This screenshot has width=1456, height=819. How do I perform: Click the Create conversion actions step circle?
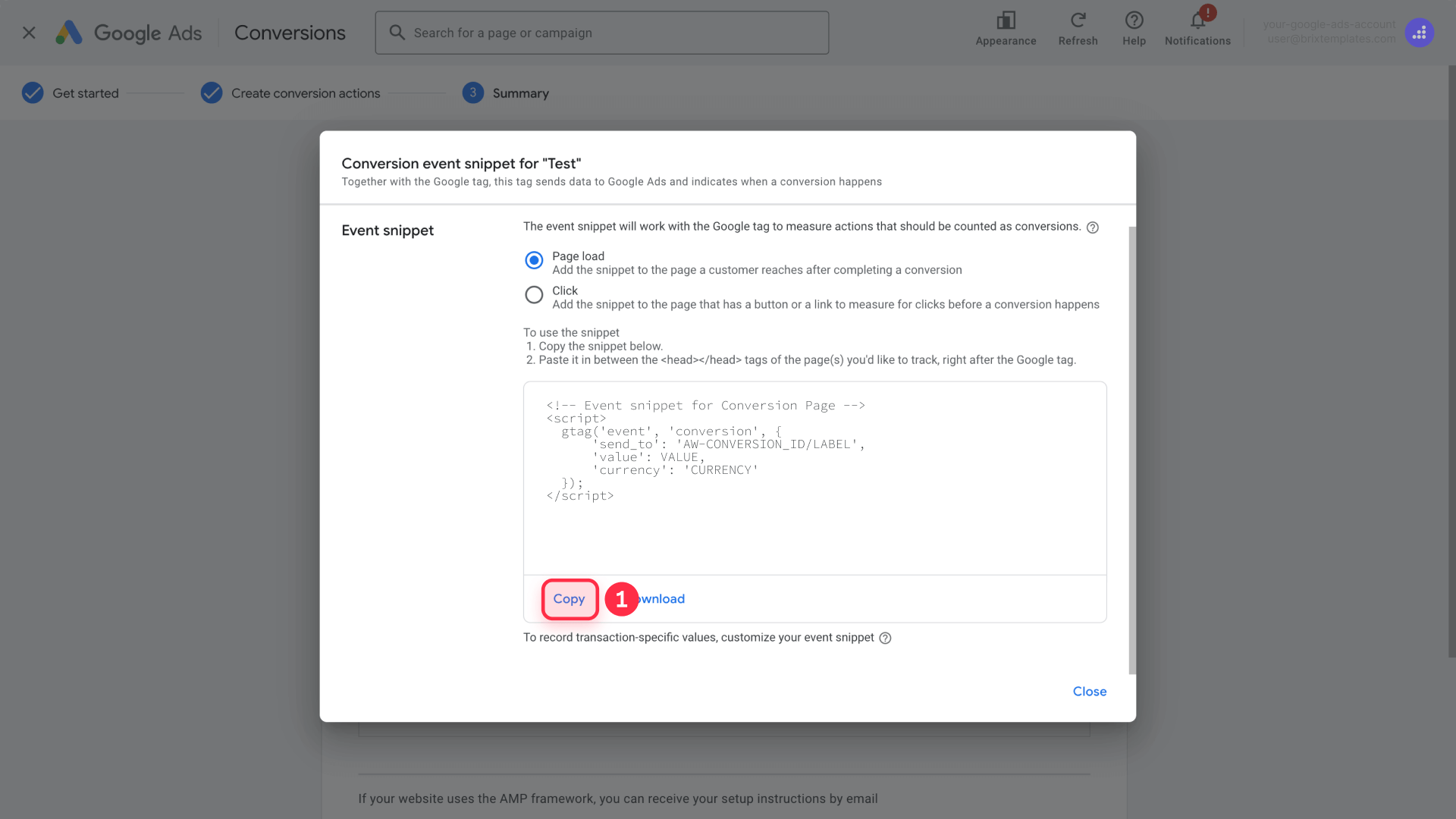[211, 93]
